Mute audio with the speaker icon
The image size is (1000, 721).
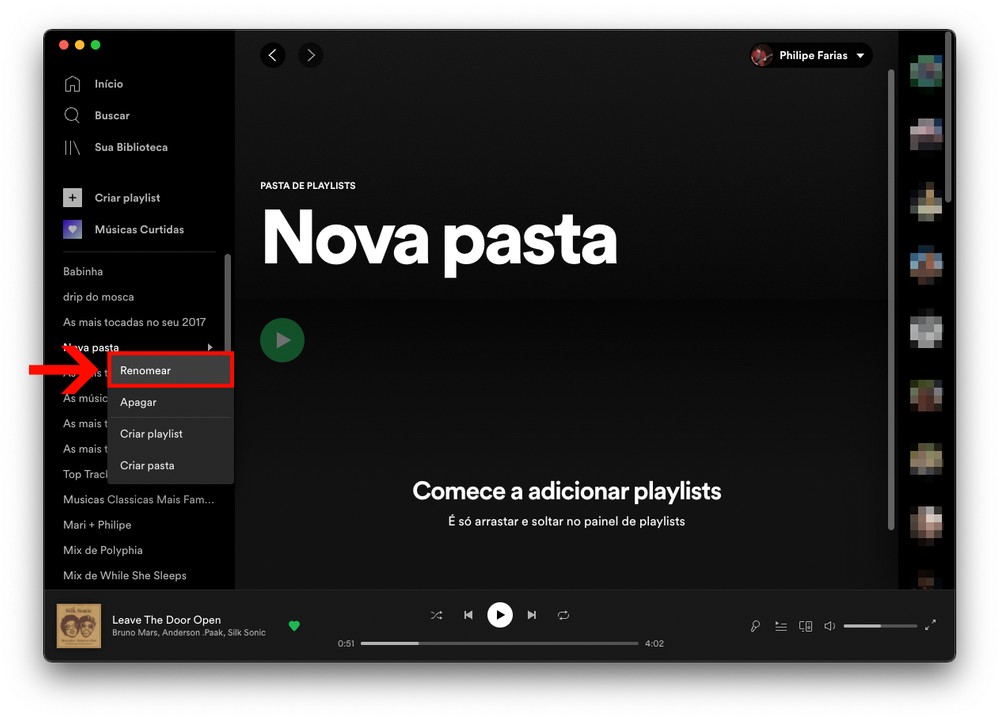click(830, 626)
